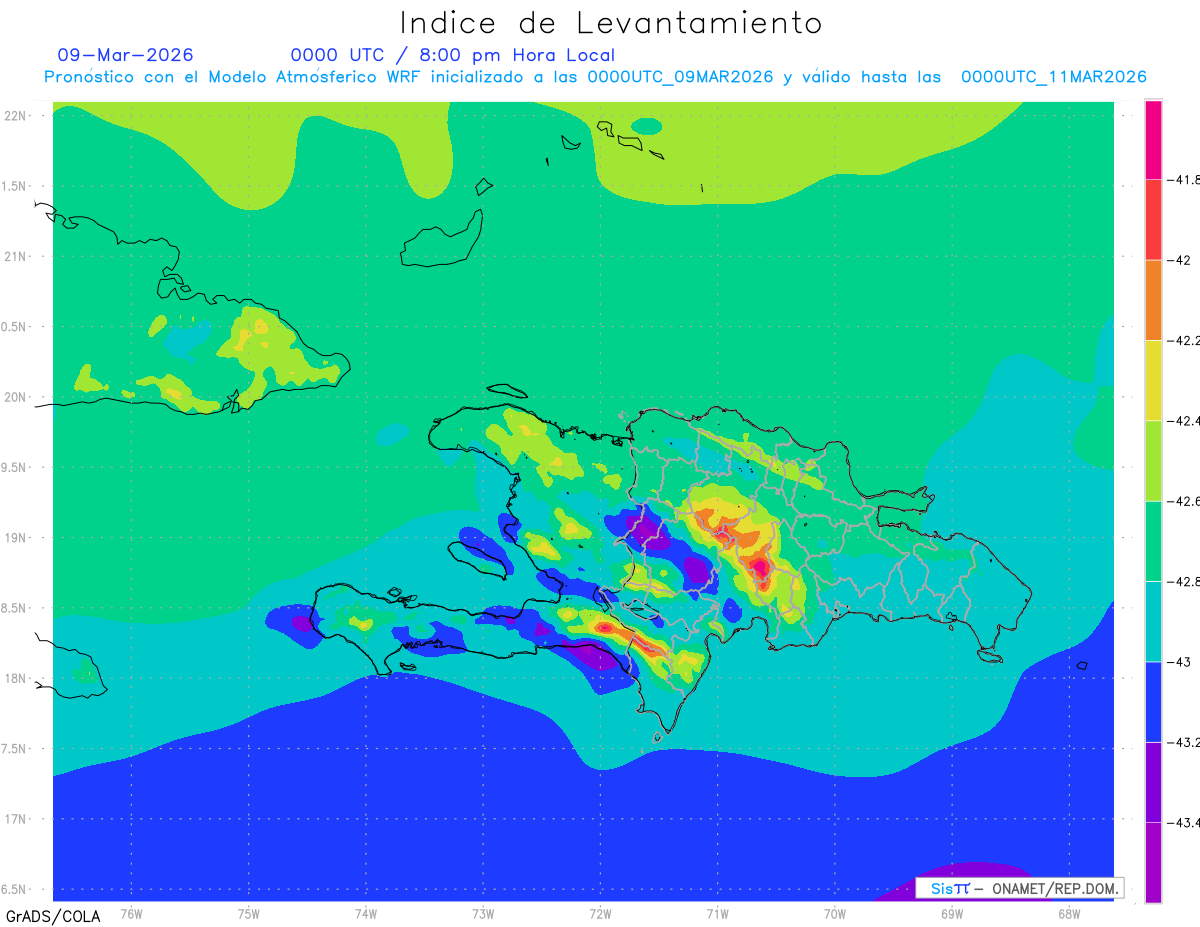Click the "-43" color scale value
The width and height of the screenshot is (1200, 927).
[x=1179, y=661]
